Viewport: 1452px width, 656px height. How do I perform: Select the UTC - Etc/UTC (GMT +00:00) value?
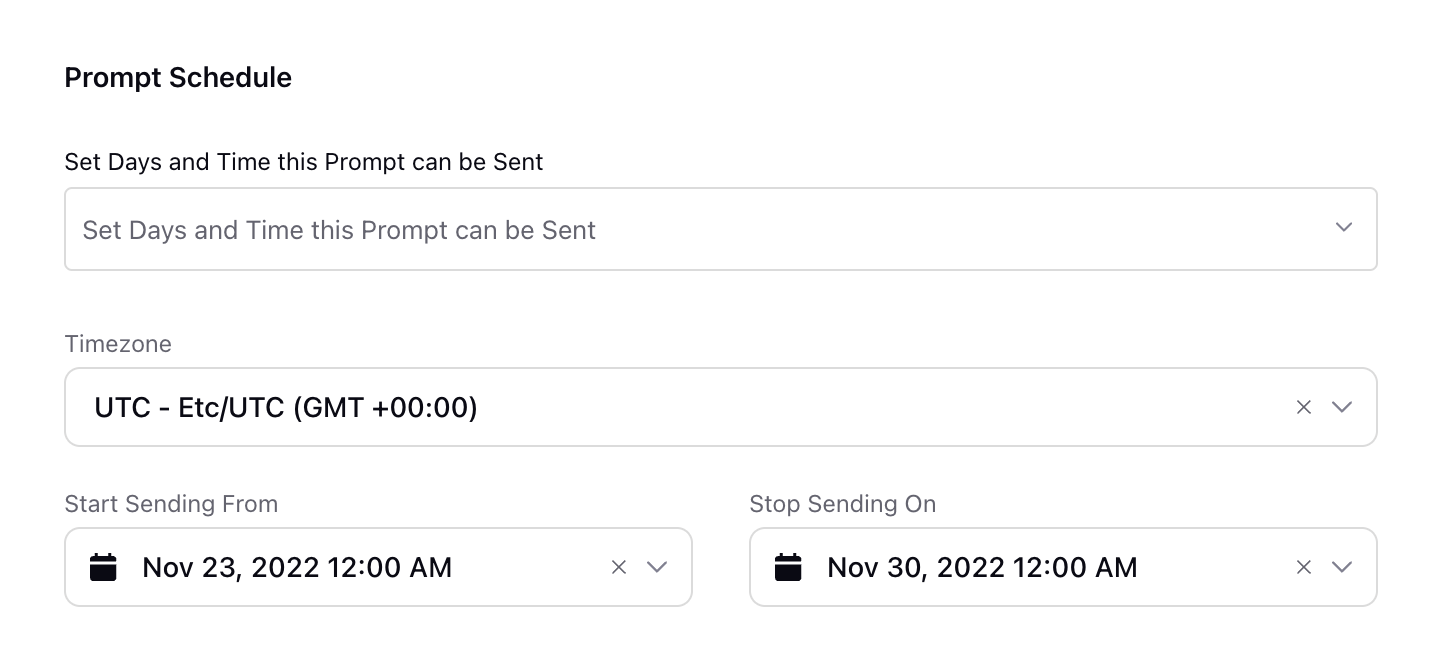tap(286, 408)
